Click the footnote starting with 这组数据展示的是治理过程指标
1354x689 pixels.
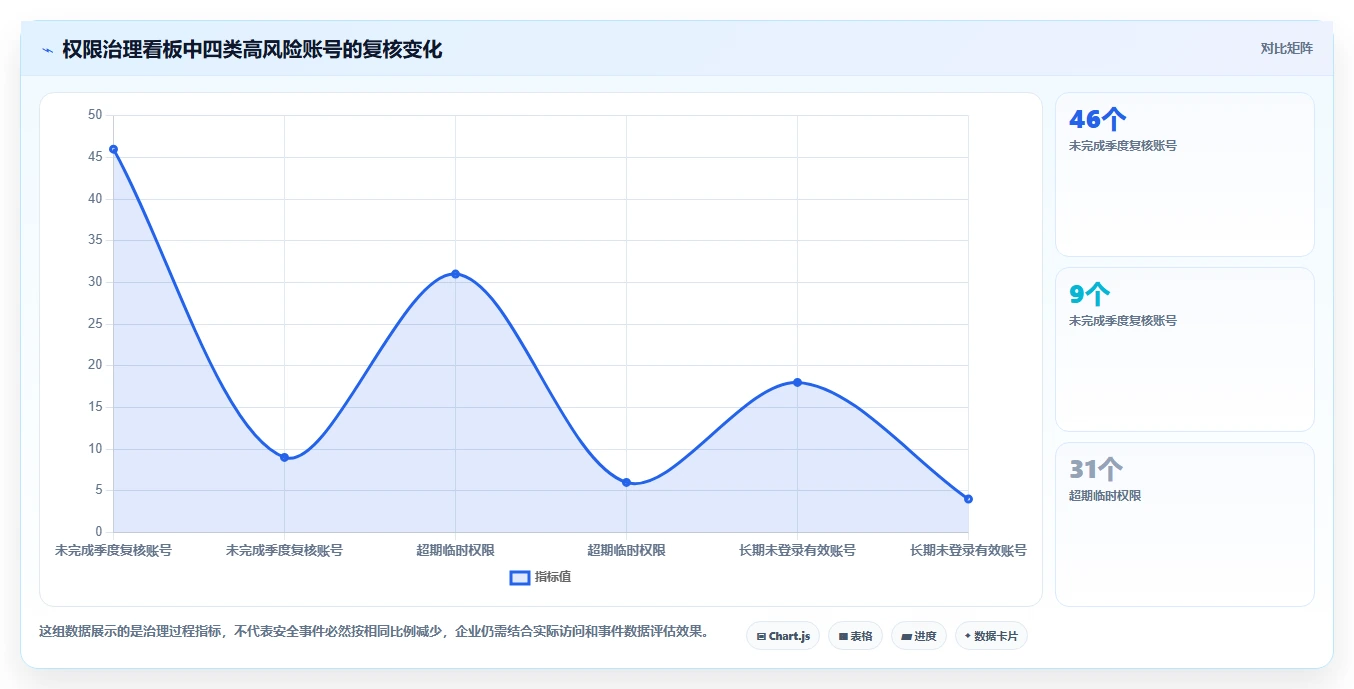click(x=374, y=632)
